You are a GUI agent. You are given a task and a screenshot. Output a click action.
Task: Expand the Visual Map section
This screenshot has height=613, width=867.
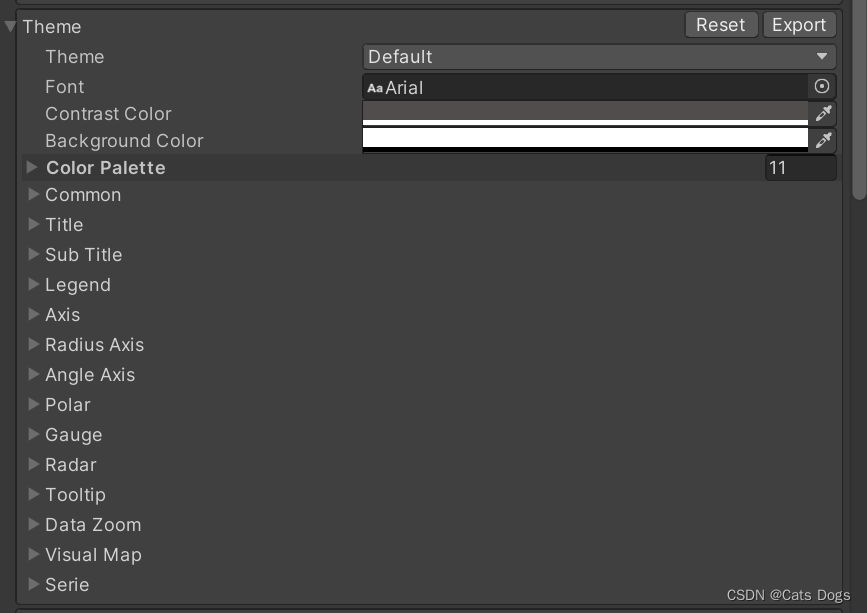pyautogui.click(x=33, y=555)
